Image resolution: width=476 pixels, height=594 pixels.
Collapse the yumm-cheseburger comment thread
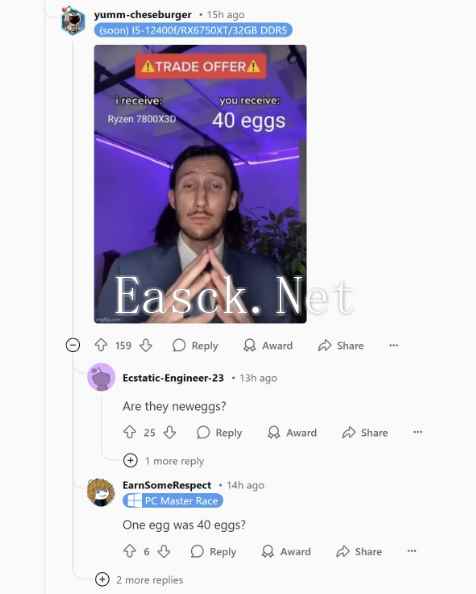click(73, 345)
